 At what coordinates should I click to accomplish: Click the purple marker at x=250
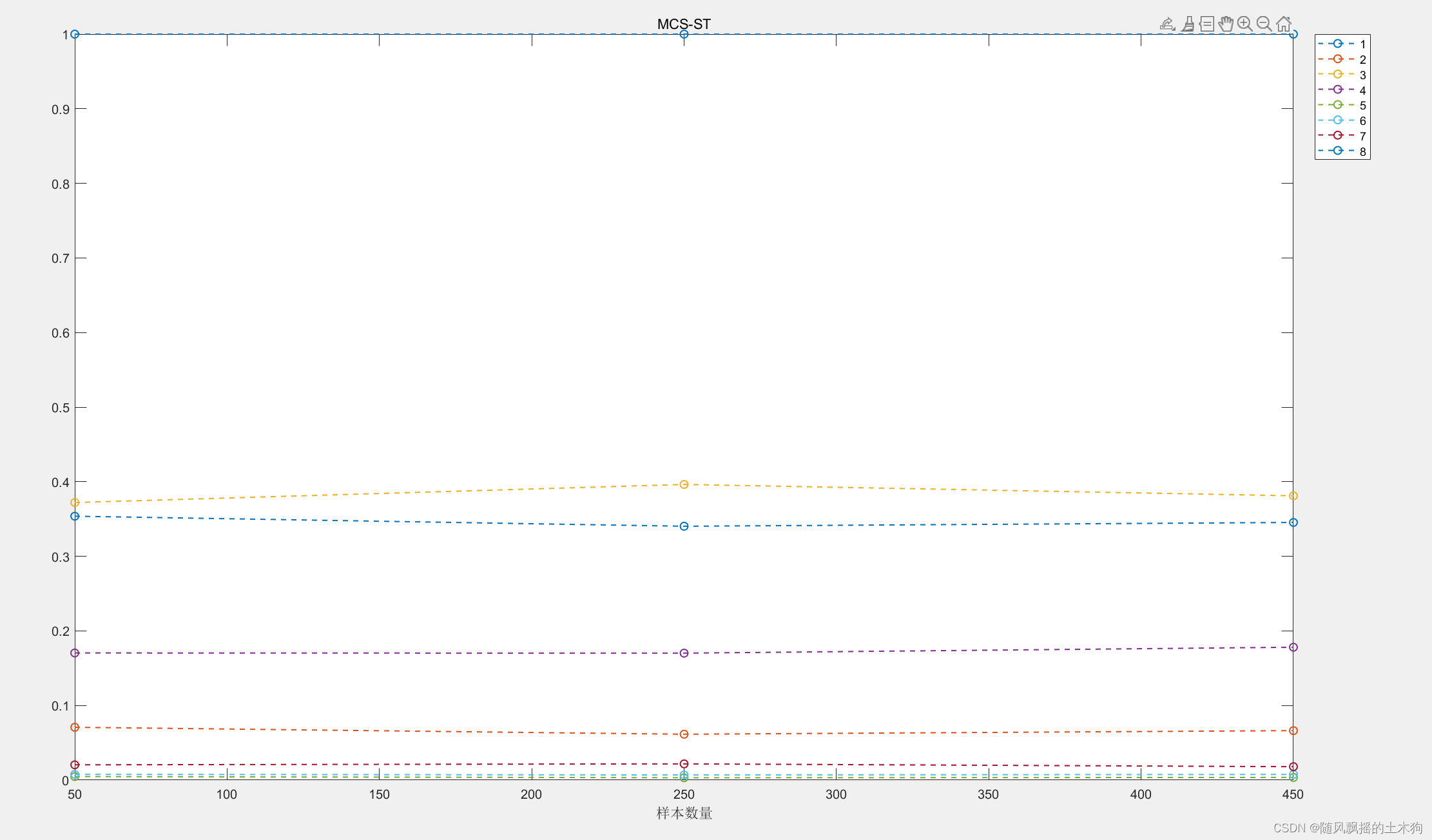click(x=684, y=653)
